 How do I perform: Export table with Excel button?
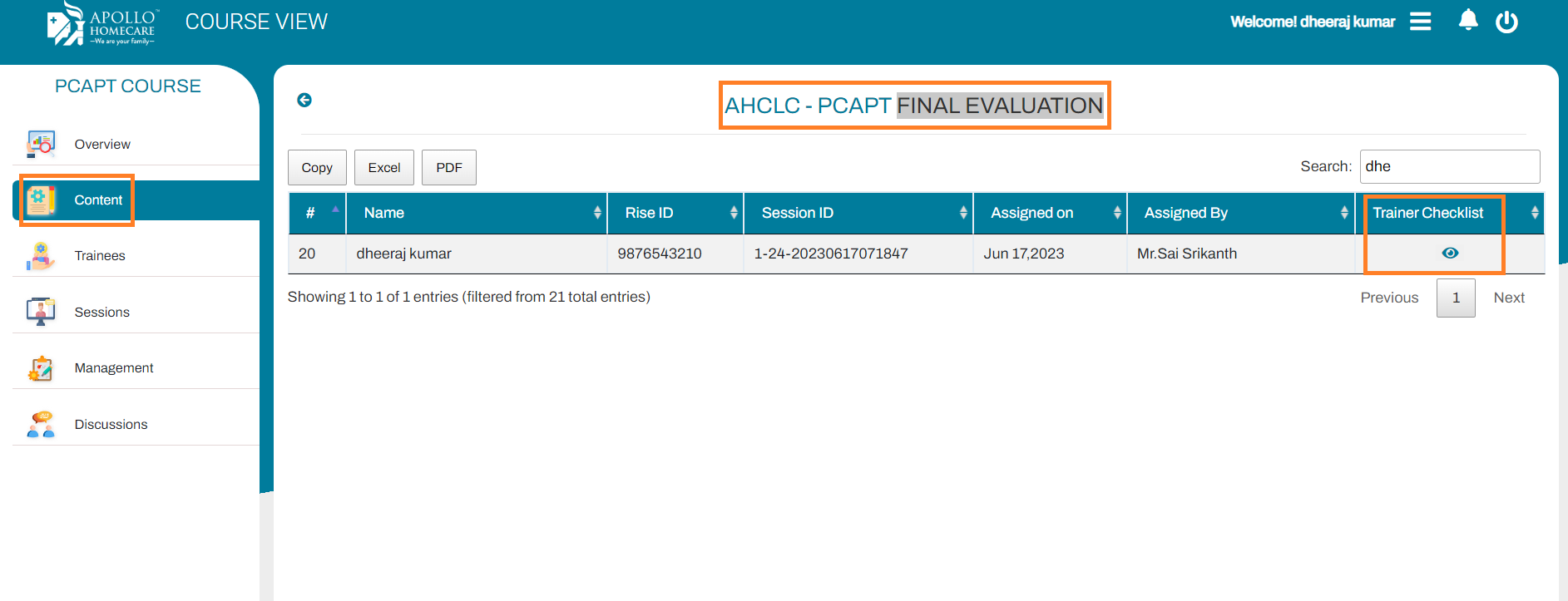(384, 167)
